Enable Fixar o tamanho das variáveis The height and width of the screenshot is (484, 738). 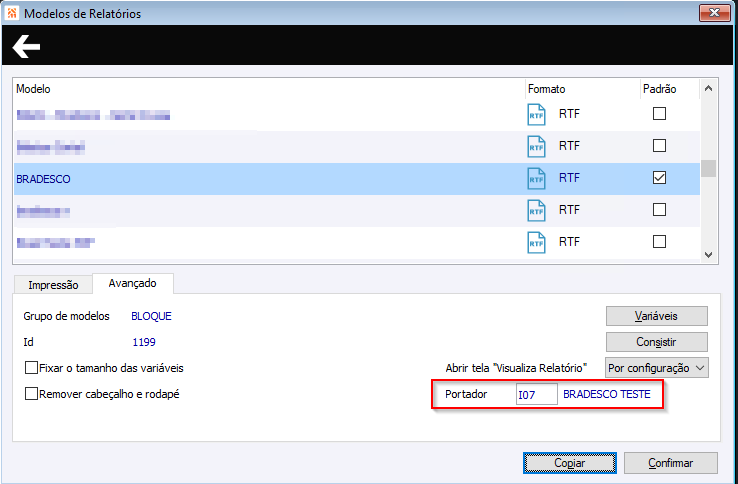(31, 367)
